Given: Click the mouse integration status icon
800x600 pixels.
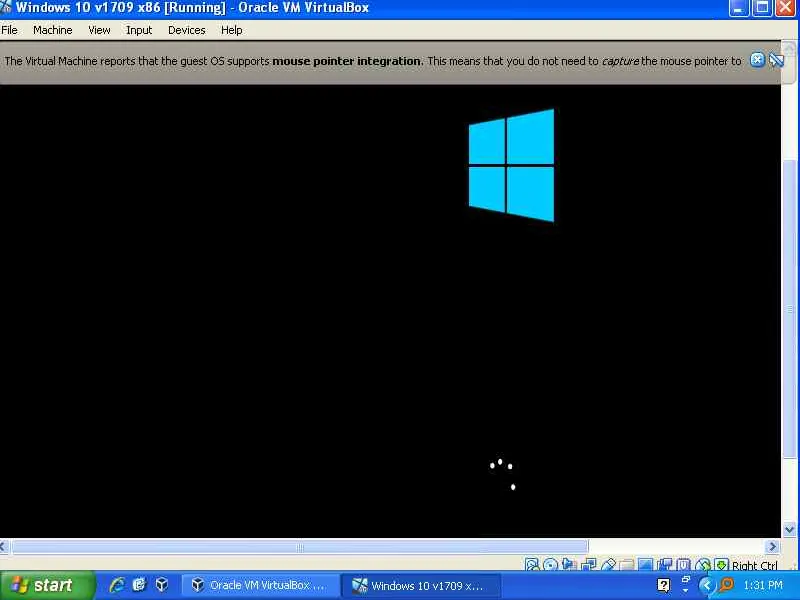Looking at the screenshot, I should pos(703,565).
